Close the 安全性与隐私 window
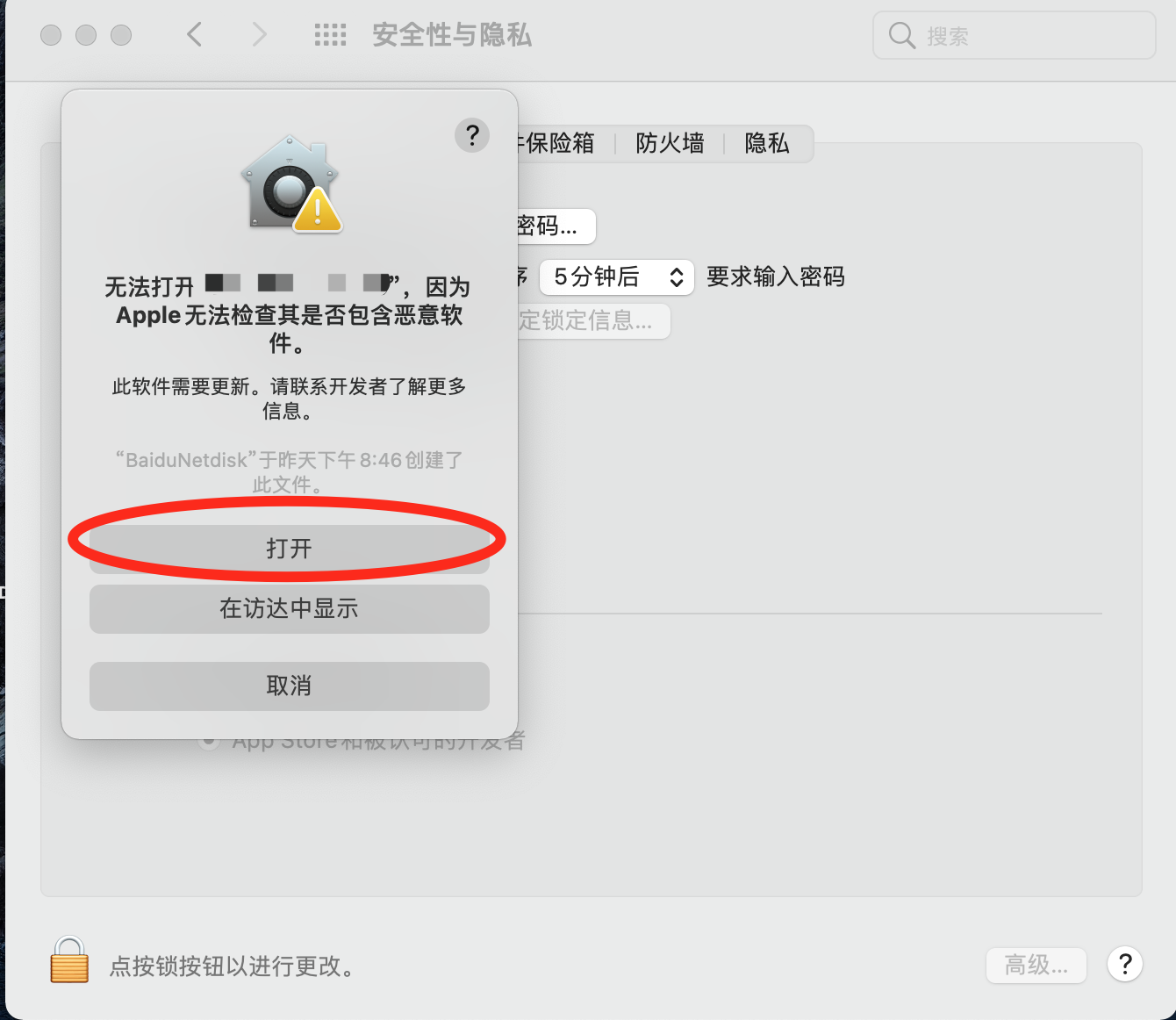This screenshot has height=1020, width=1176. (51, 35)
